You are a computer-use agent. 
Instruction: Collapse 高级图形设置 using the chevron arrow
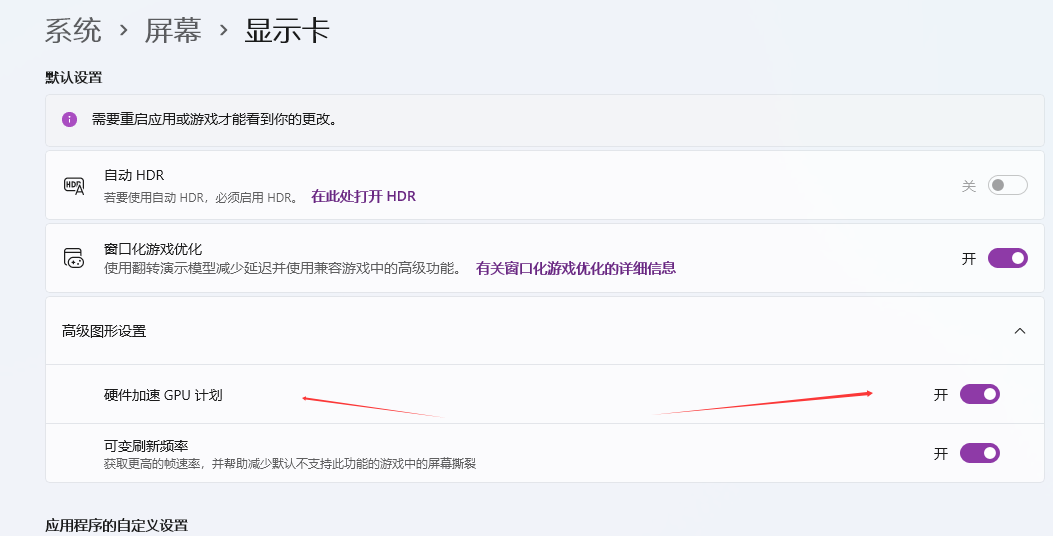(x=1019, y=331)
